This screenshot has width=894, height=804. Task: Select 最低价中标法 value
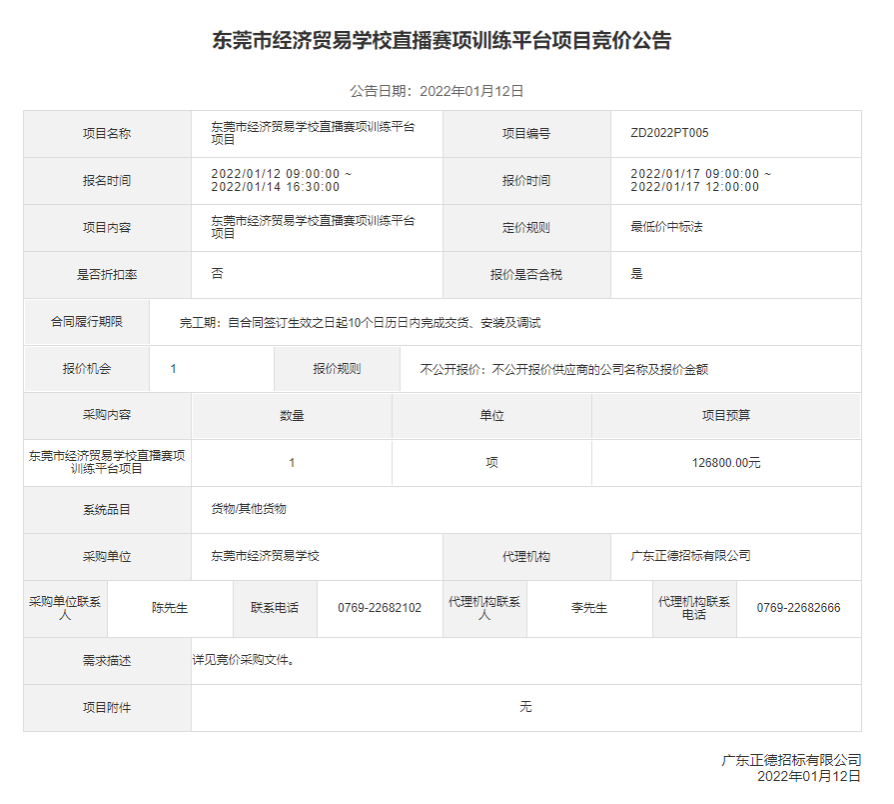pyautogui.click(x=667, y=227)
